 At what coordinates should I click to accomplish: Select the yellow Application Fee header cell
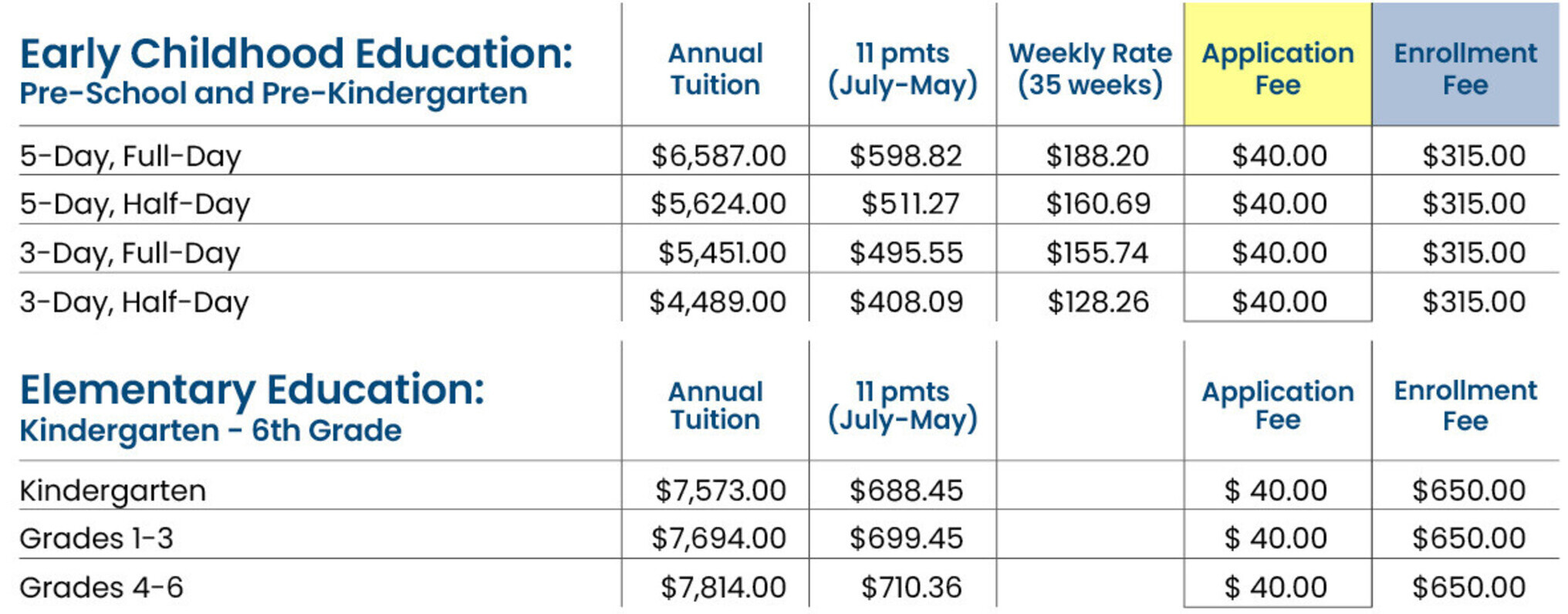(x=1277, y=64)
